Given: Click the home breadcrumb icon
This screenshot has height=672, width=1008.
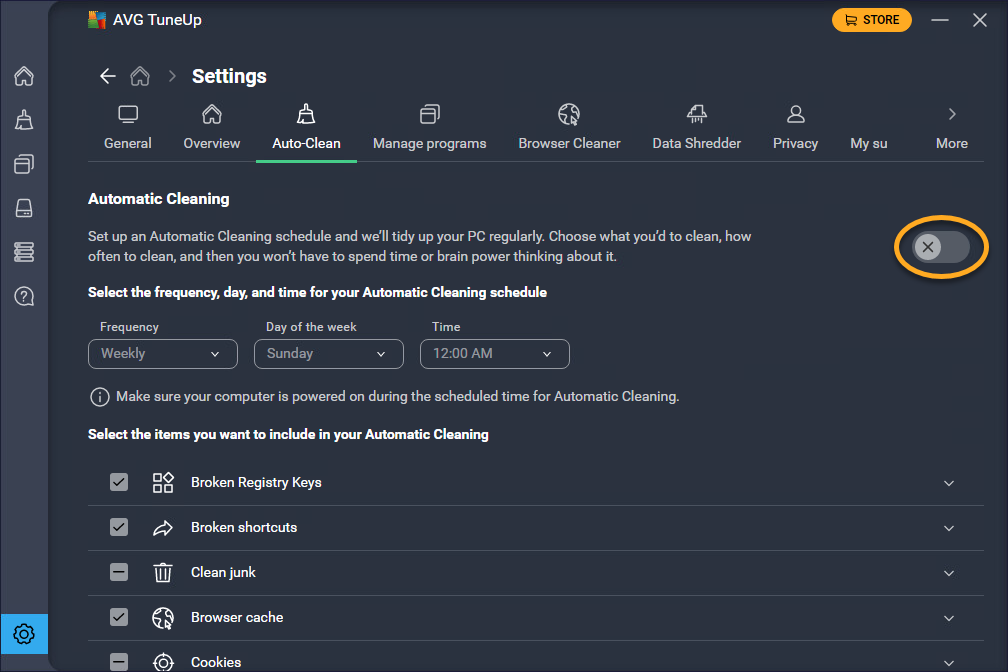Looking at the screenshot, I should [x=141, y=76].
